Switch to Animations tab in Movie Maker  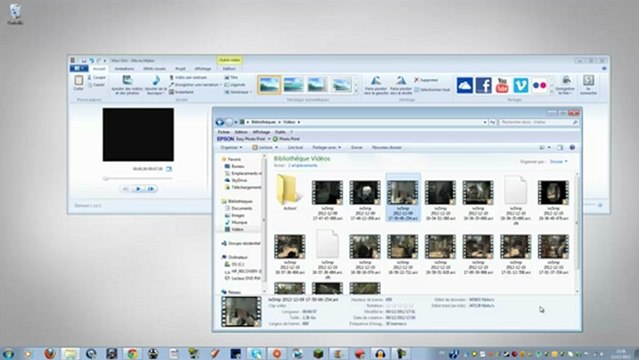tap(124, 68)
